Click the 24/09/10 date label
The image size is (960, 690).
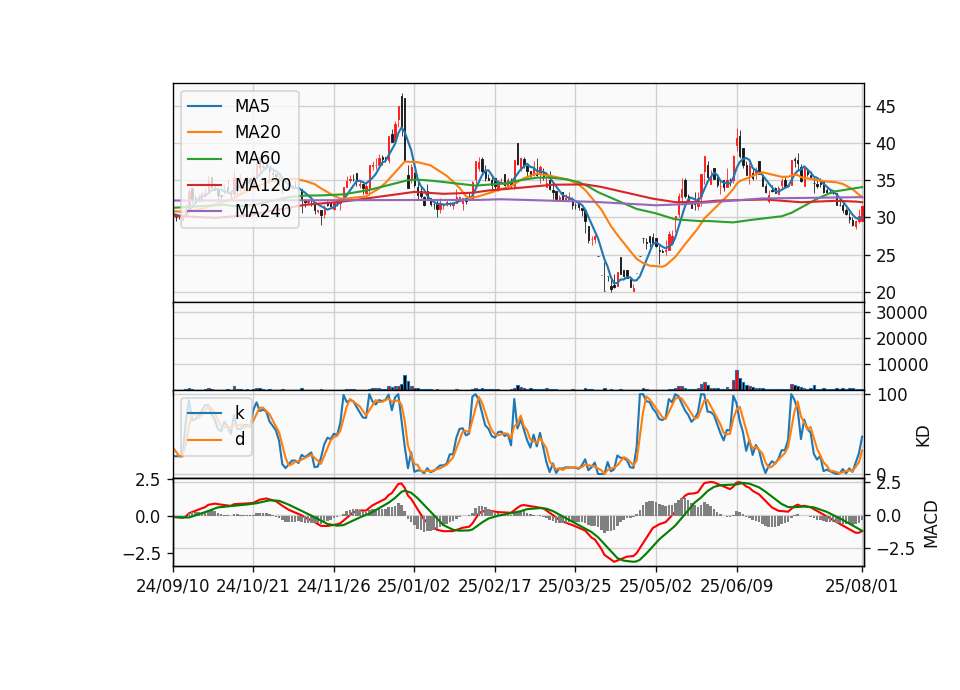[173, 586]
